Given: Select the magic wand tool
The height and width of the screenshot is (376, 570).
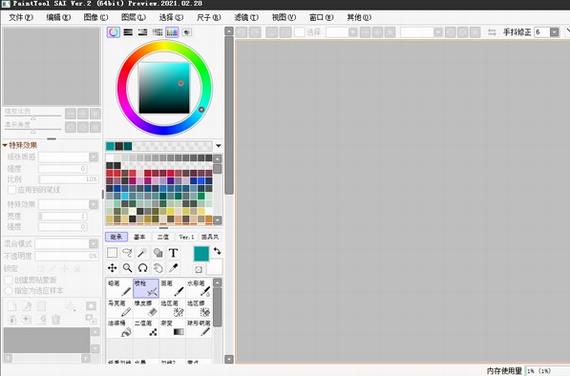Looking at the screenshot, I should [142, 252].
